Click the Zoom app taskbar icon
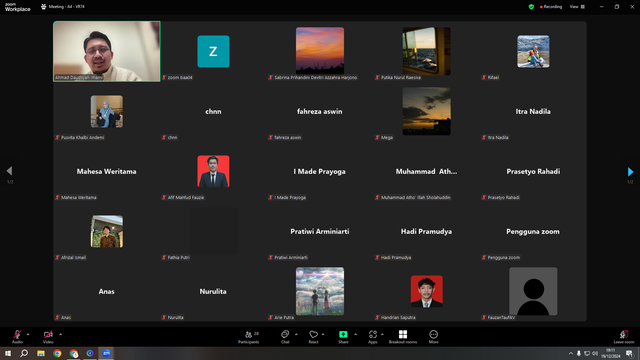Screen dimensions: 640x360 [x=107, y=353]
